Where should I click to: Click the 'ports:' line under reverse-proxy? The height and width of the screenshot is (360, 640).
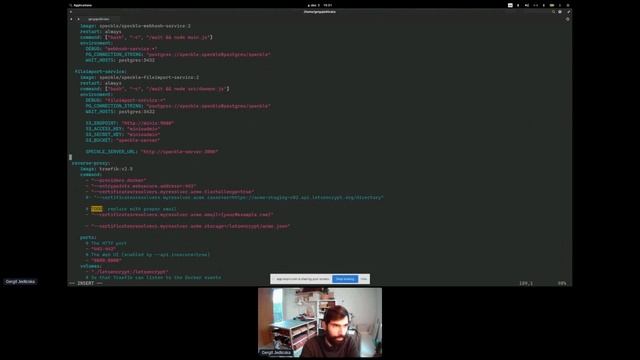[88, 237]
